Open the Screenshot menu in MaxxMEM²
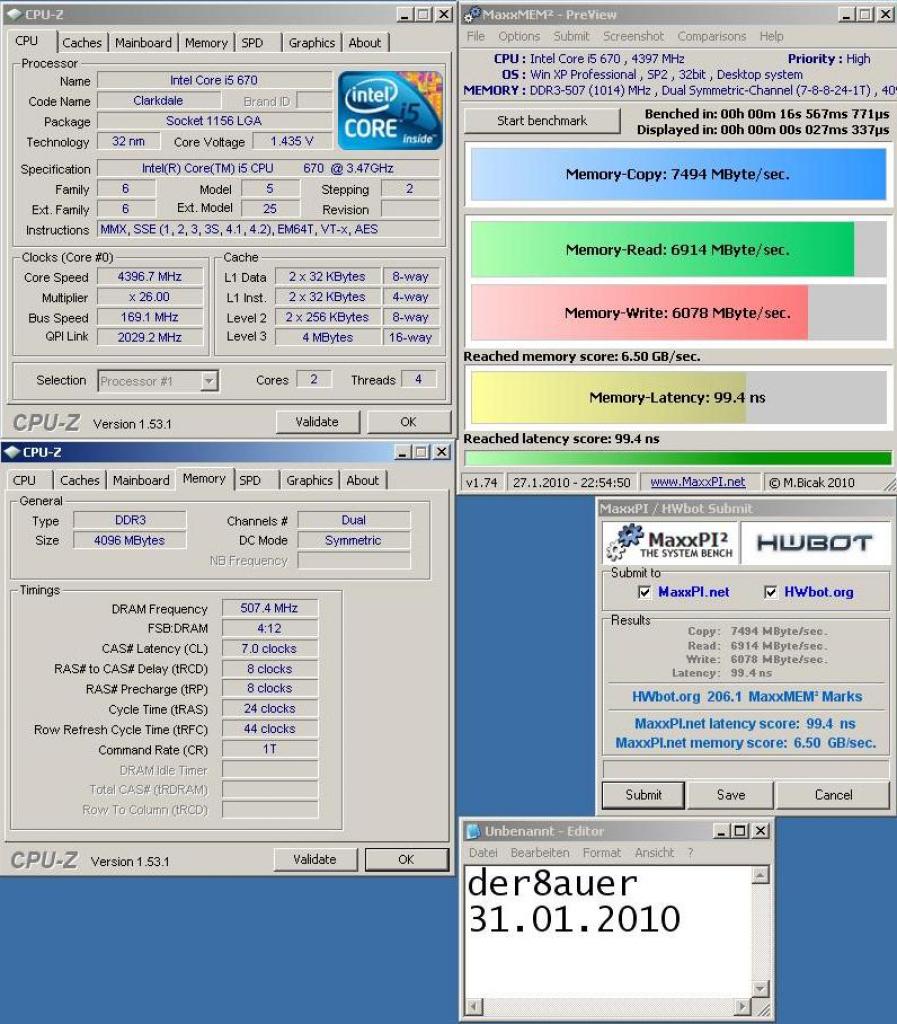The height and width of the screenshot is (1024, 897). (x=633, y=37)
